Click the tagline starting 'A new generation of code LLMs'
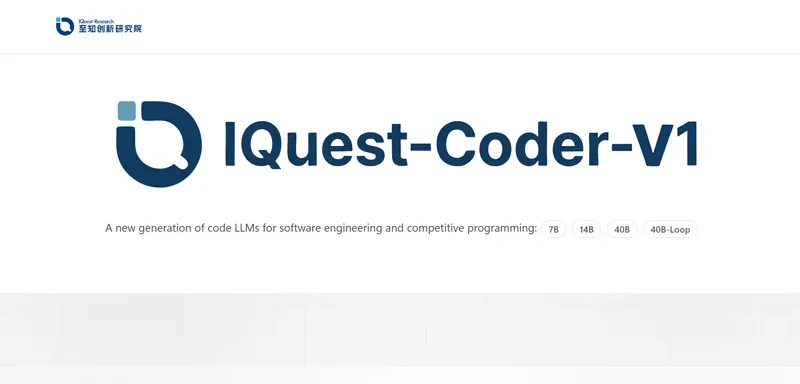Screen dimensions: 800x384 tap(321, 228)
